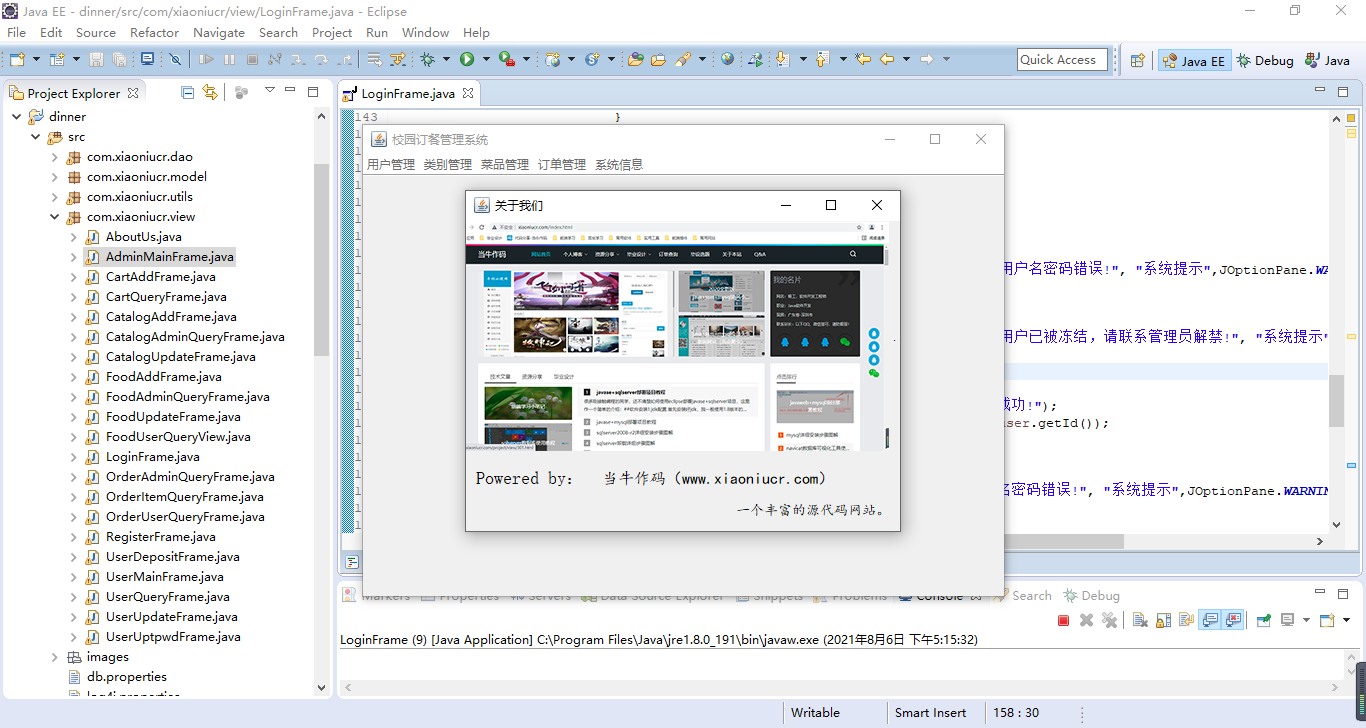Image resolution: width=1366 pixels, height=728 pixels.
Task: Open the Debug tab in bottom panel
Action: 1091,595
